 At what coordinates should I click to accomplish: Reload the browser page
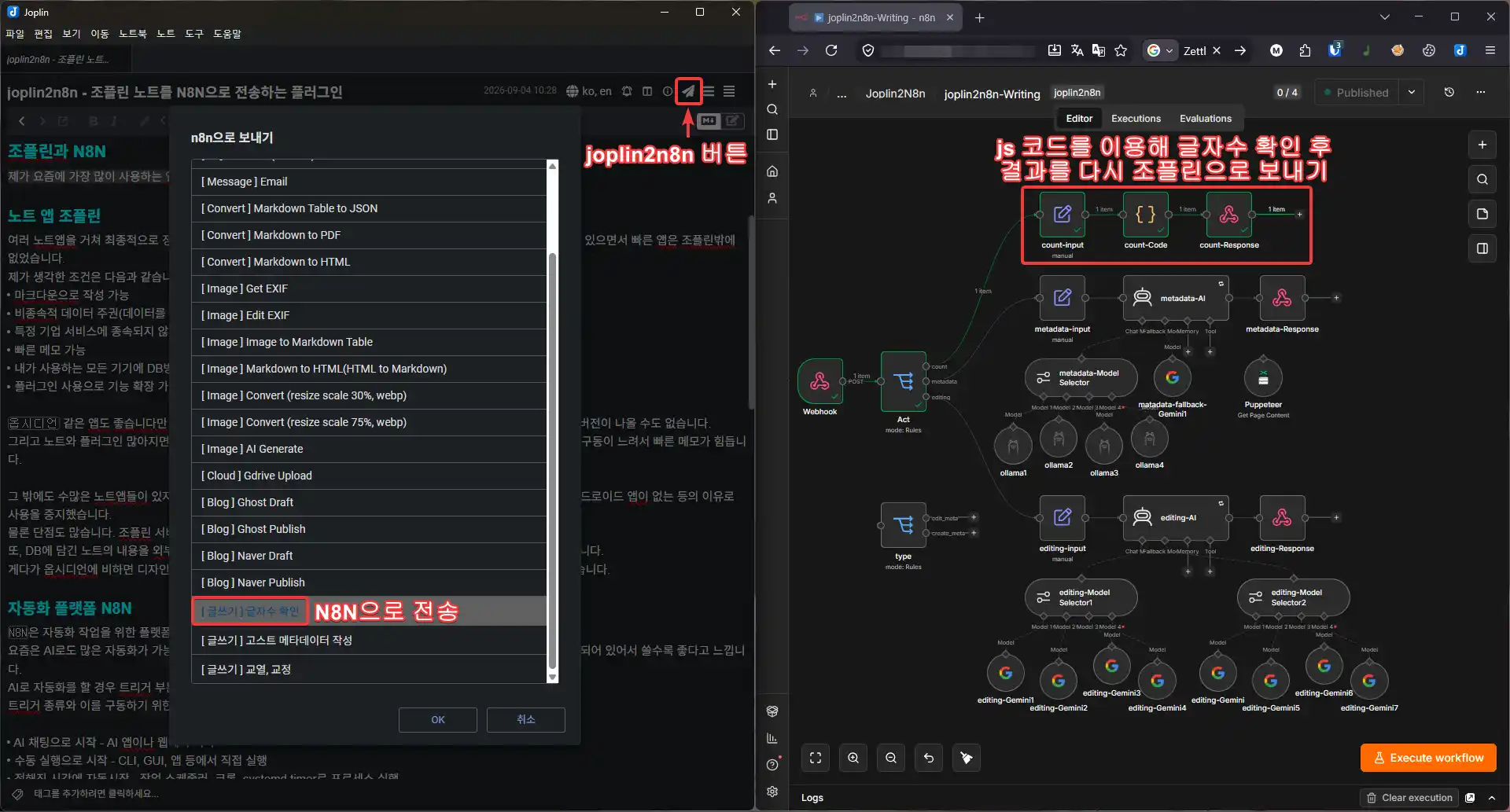pyautogui.click(x=831, y=50)
